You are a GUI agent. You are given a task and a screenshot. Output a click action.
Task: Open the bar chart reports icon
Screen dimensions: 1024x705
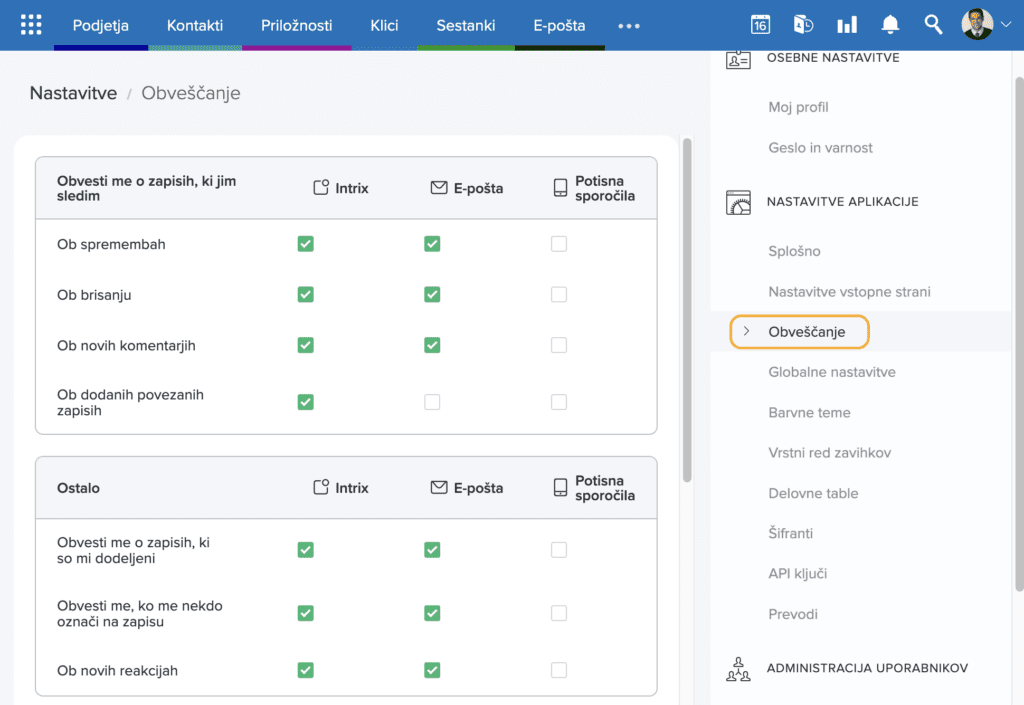(847, 25)
